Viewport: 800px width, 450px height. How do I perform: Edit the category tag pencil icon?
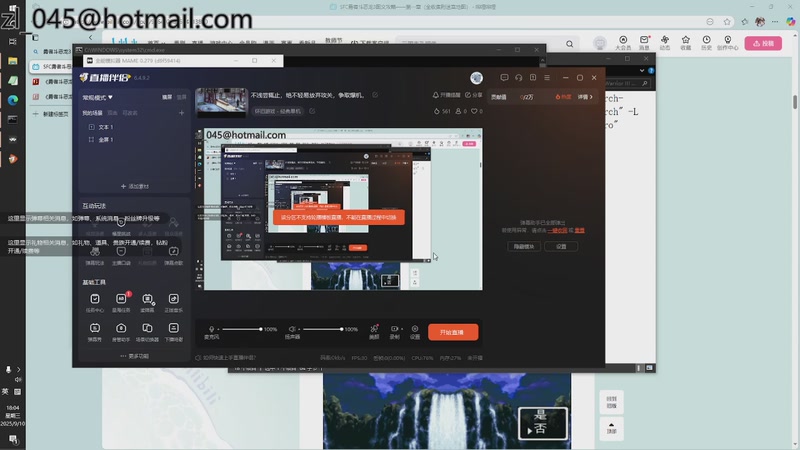[x=312, y=111]
